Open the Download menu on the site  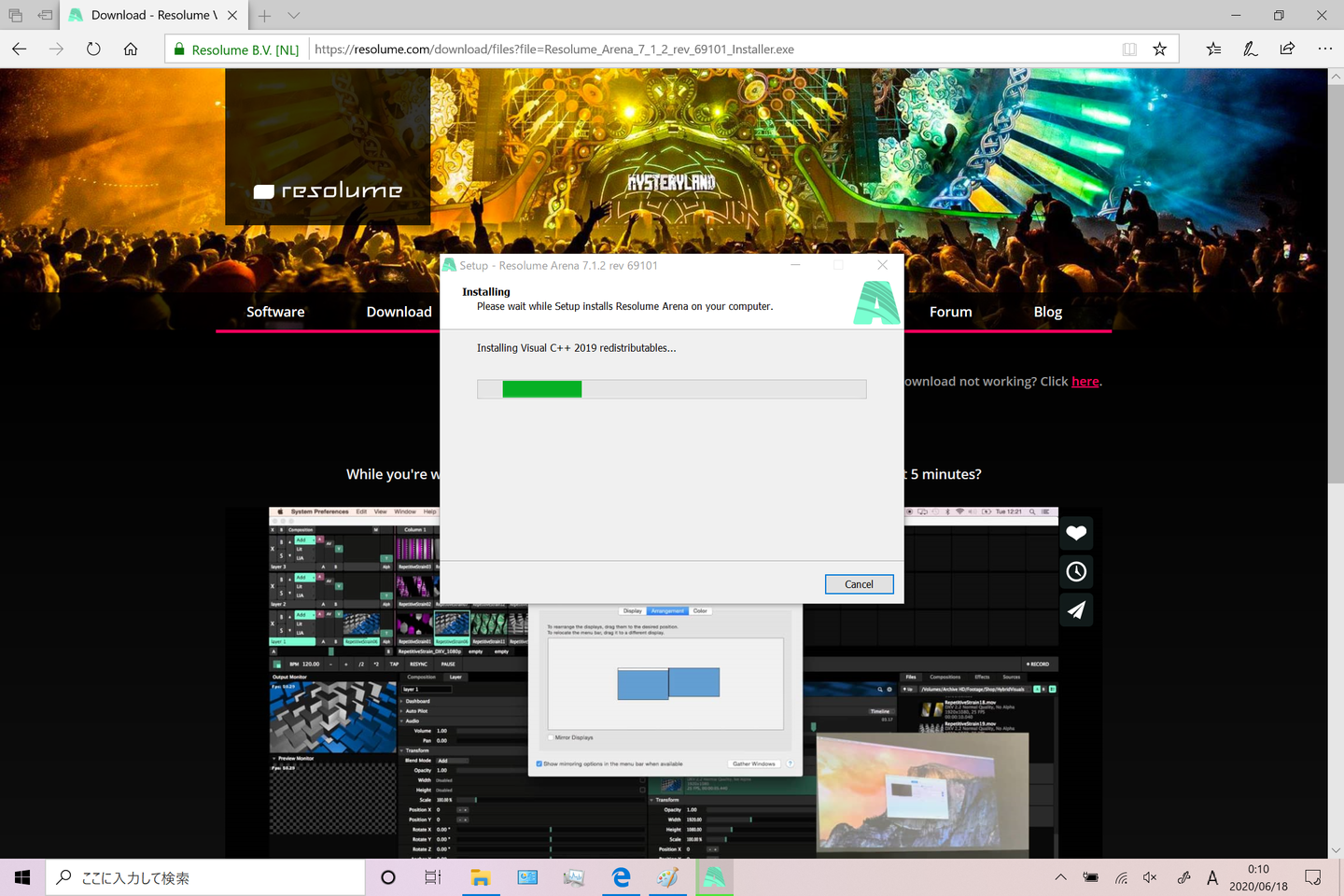(x=399, y=312)
